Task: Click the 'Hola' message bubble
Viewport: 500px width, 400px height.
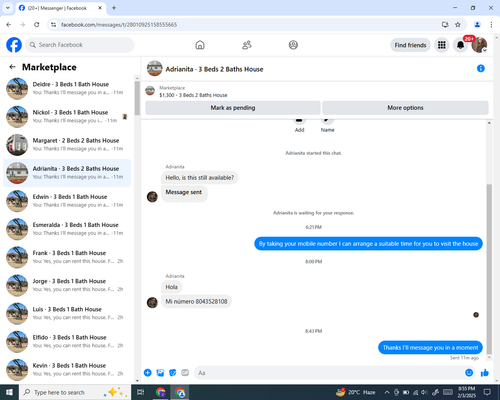Action: point(172,287)
